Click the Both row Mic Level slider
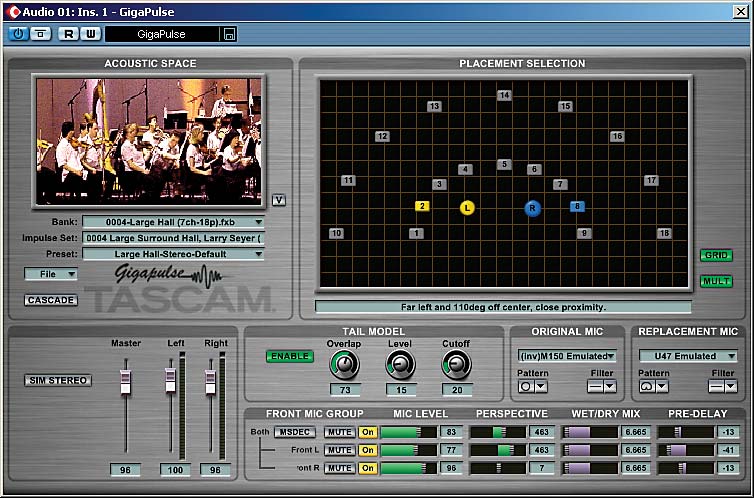The height and width of the screenshot is (498, 754). pyautogui.click(x=409, y=432)
